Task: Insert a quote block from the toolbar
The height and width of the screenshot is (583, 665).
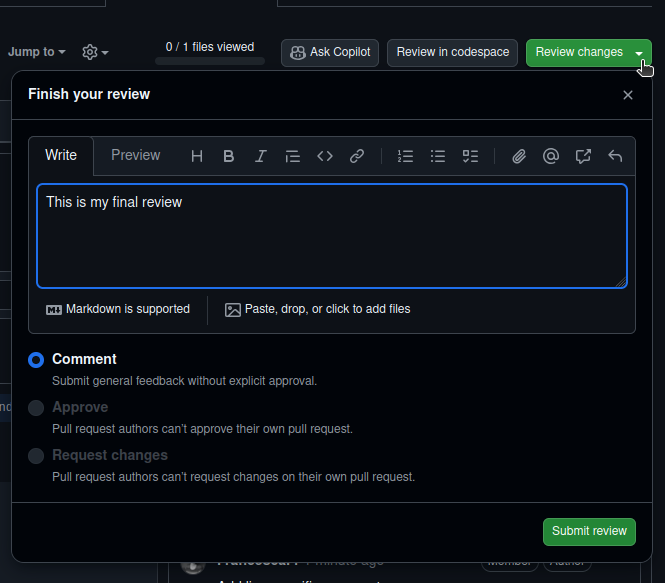Action: 293,156
